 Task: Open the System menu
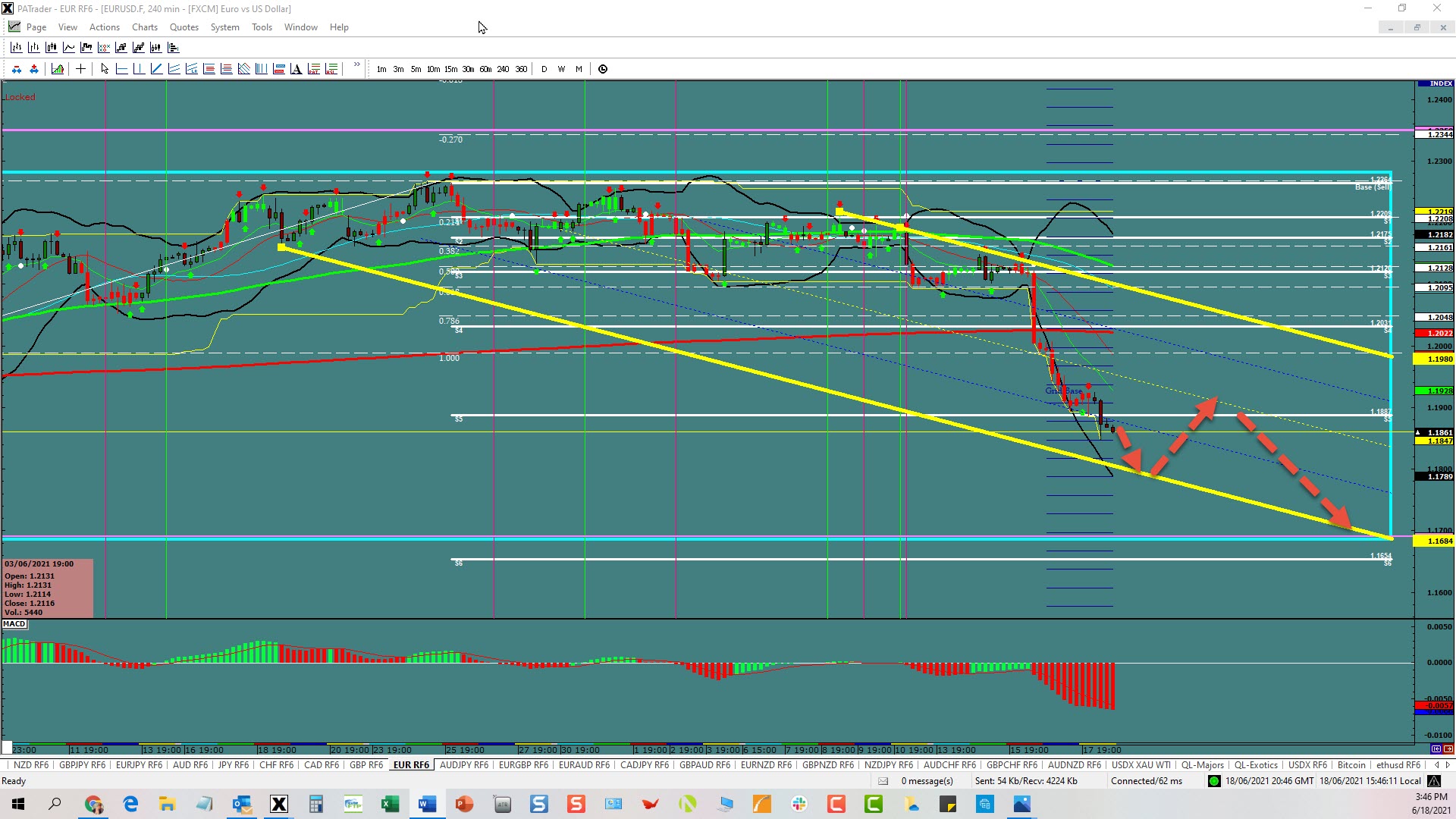point(224,27)
